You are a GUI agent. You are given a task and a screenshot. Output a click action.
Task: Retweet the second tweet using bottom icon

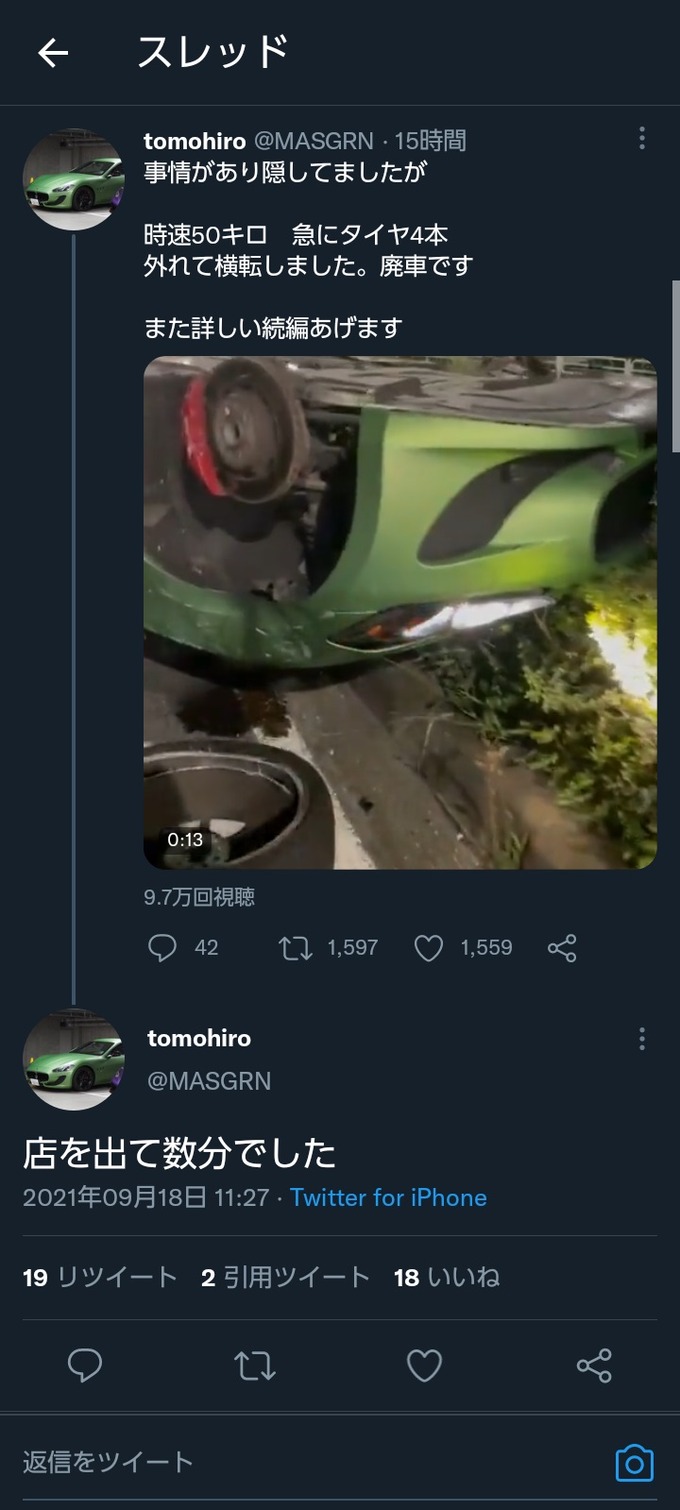255,1365
